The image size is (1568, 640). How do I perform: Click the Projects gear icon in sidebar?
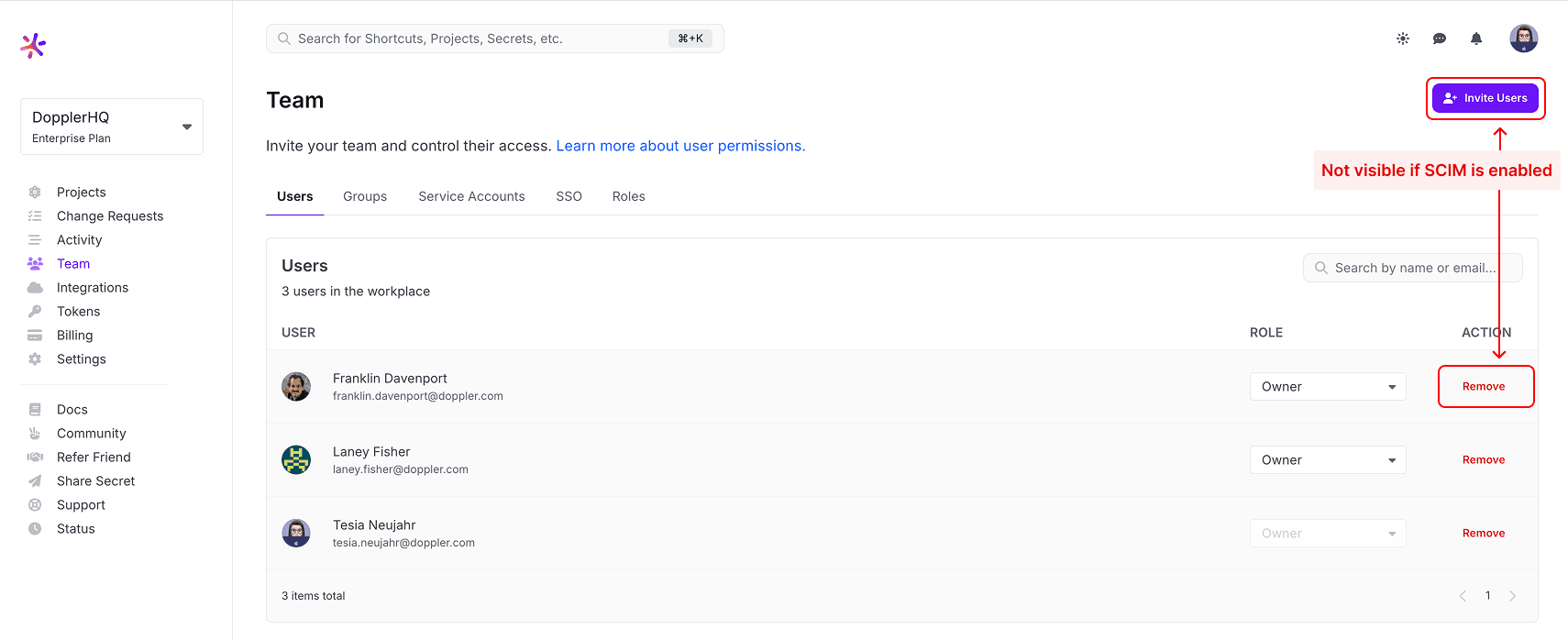[35, 192]
